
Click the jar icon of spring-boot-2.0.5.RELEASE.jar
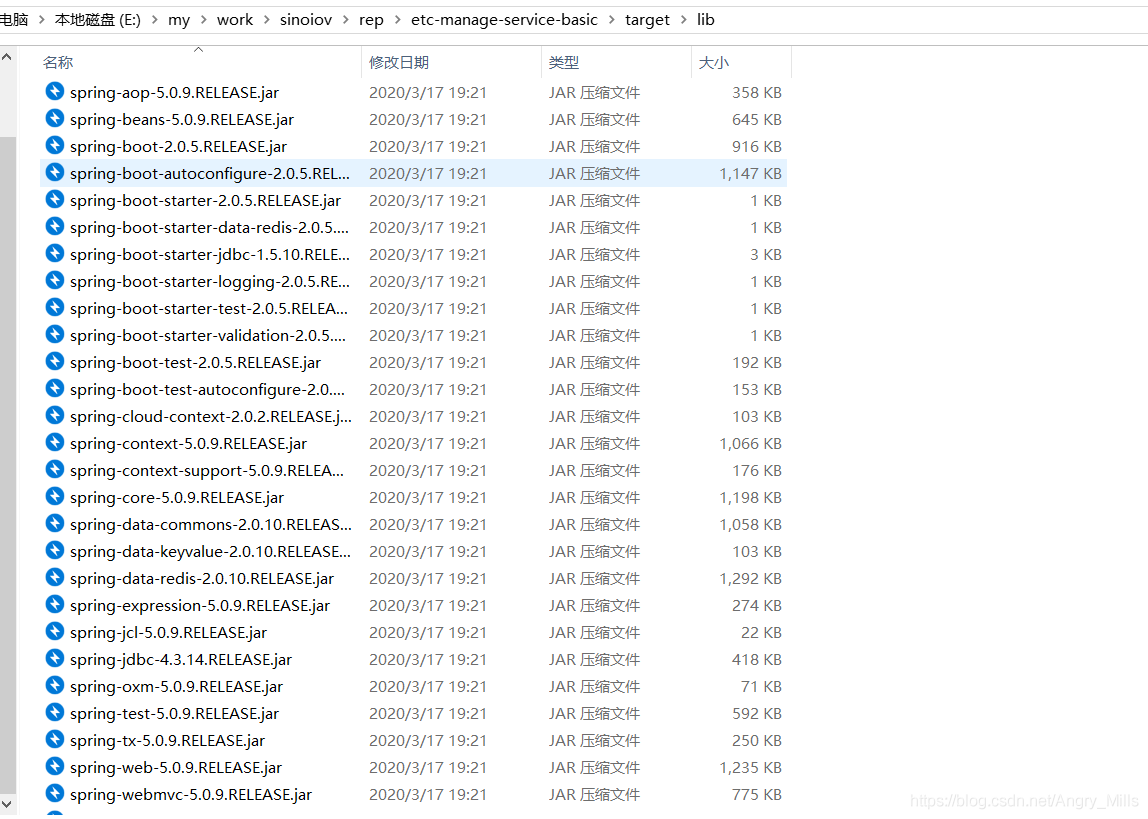pyautogui.click(x=55, y=145)
